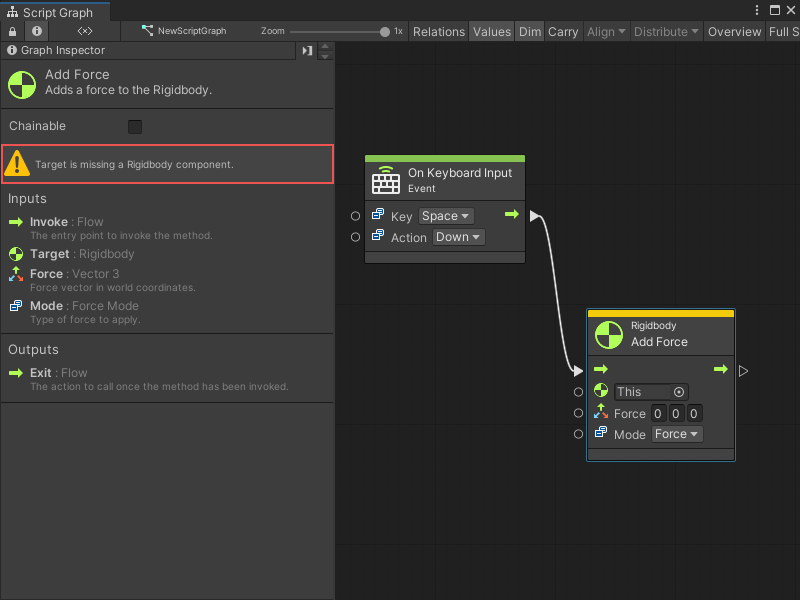Viewport: 800px width, 600px height.
Task: Enable the Chainable checkbox
Action: tap(137, 128)
